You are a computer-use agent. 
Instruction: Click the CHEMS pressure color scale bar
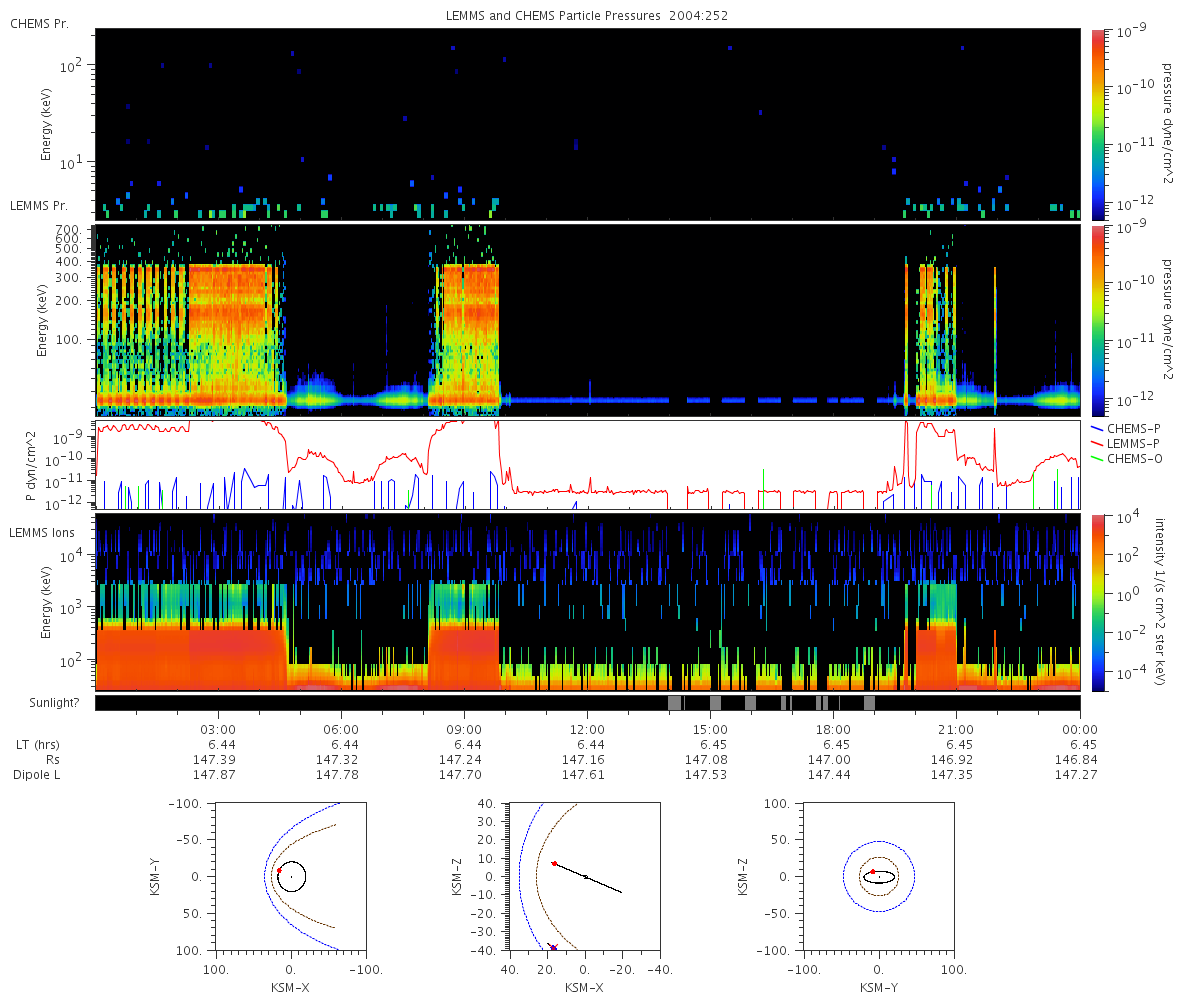pos(1097,124)
